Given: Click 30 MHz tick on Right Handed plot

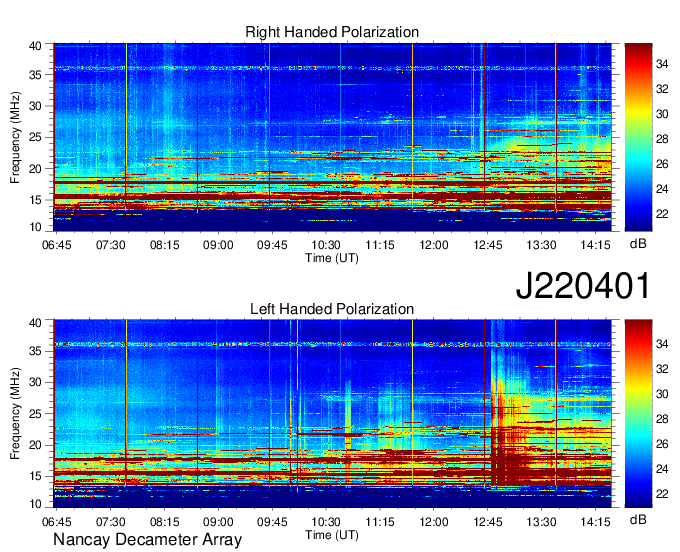Looking at the screenshot, I should click(35, 106).
